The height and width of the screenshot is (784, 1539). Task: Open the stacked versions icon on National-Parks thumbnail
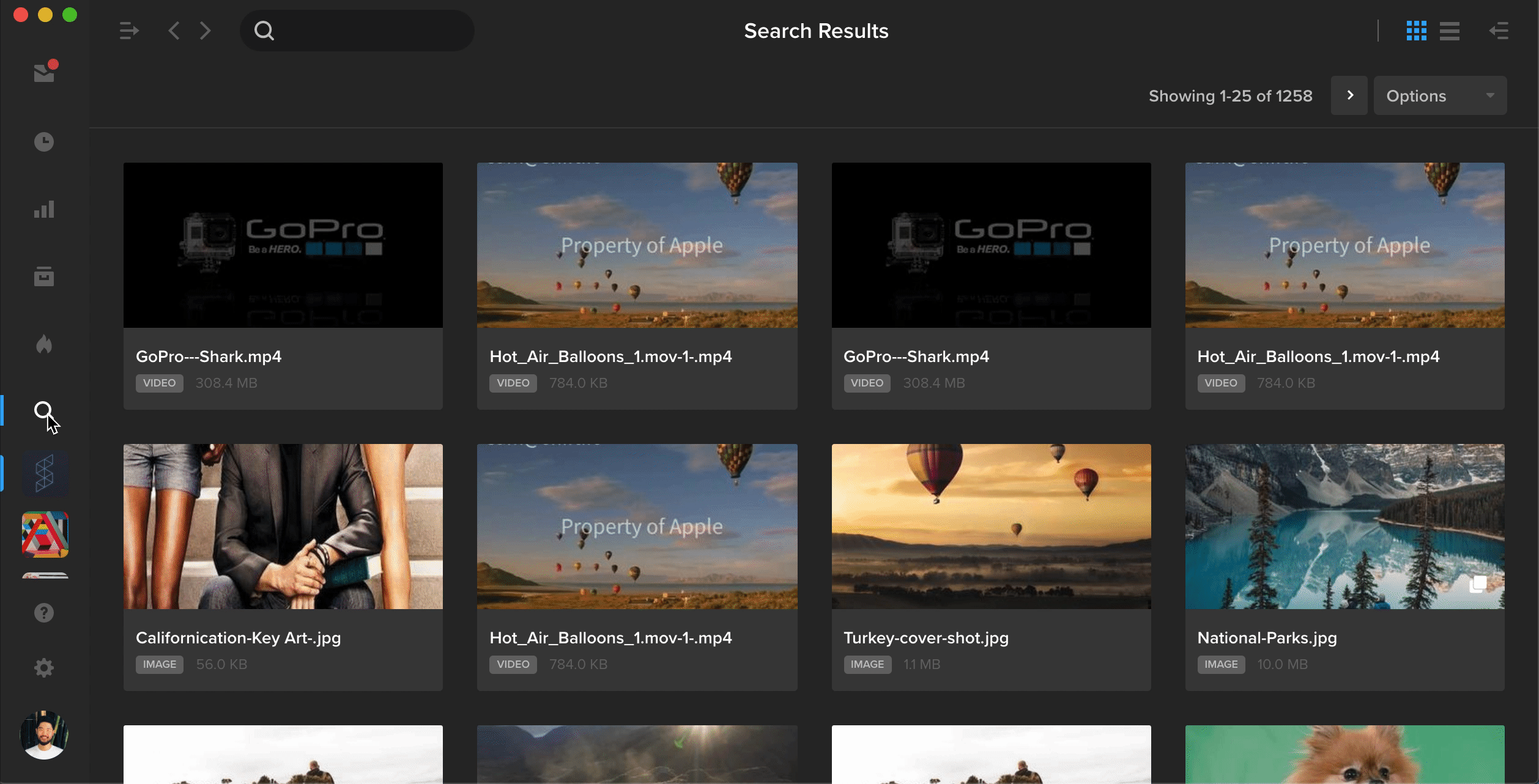pos(1478,584)
